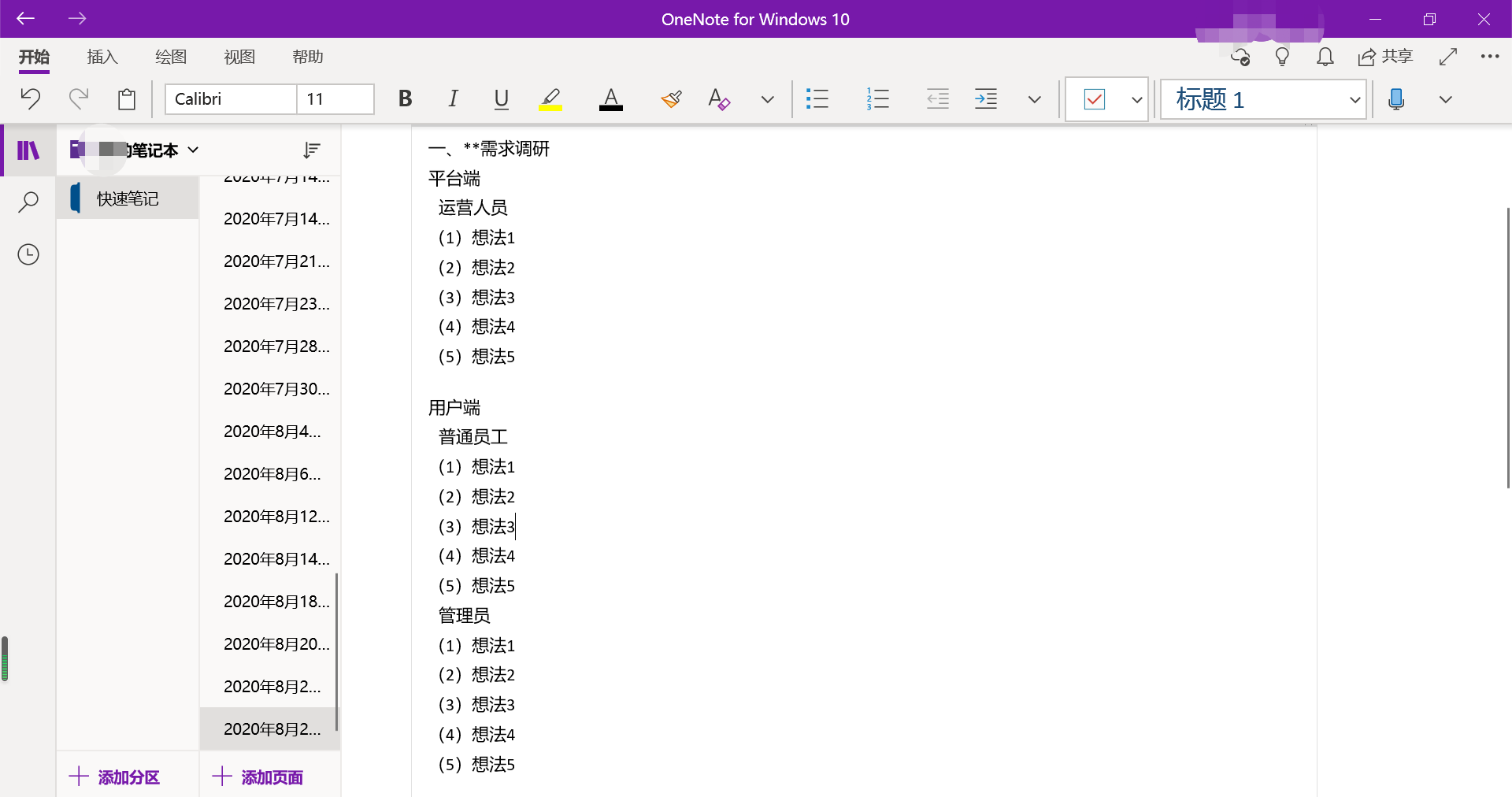Viewport: 1512px width, 797px height.
Task: Toggle bold formatting
Action: (405, 98)
